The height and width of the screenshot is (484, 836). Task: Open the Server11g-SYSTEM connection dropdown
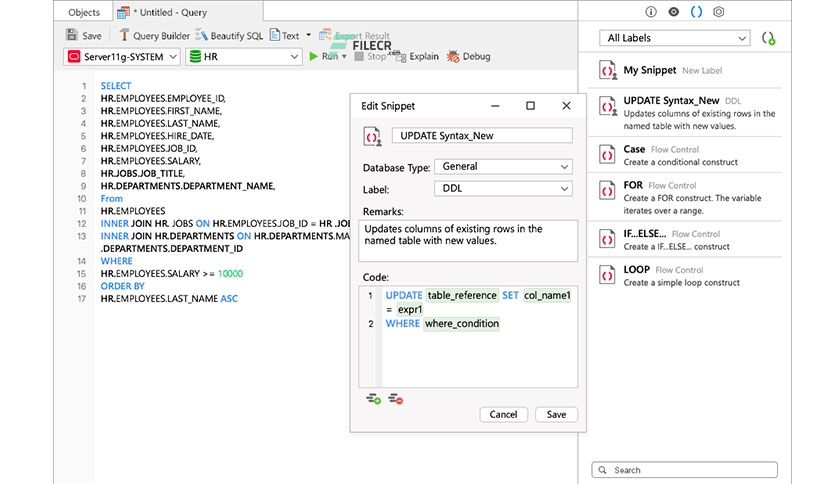[122, 57]
